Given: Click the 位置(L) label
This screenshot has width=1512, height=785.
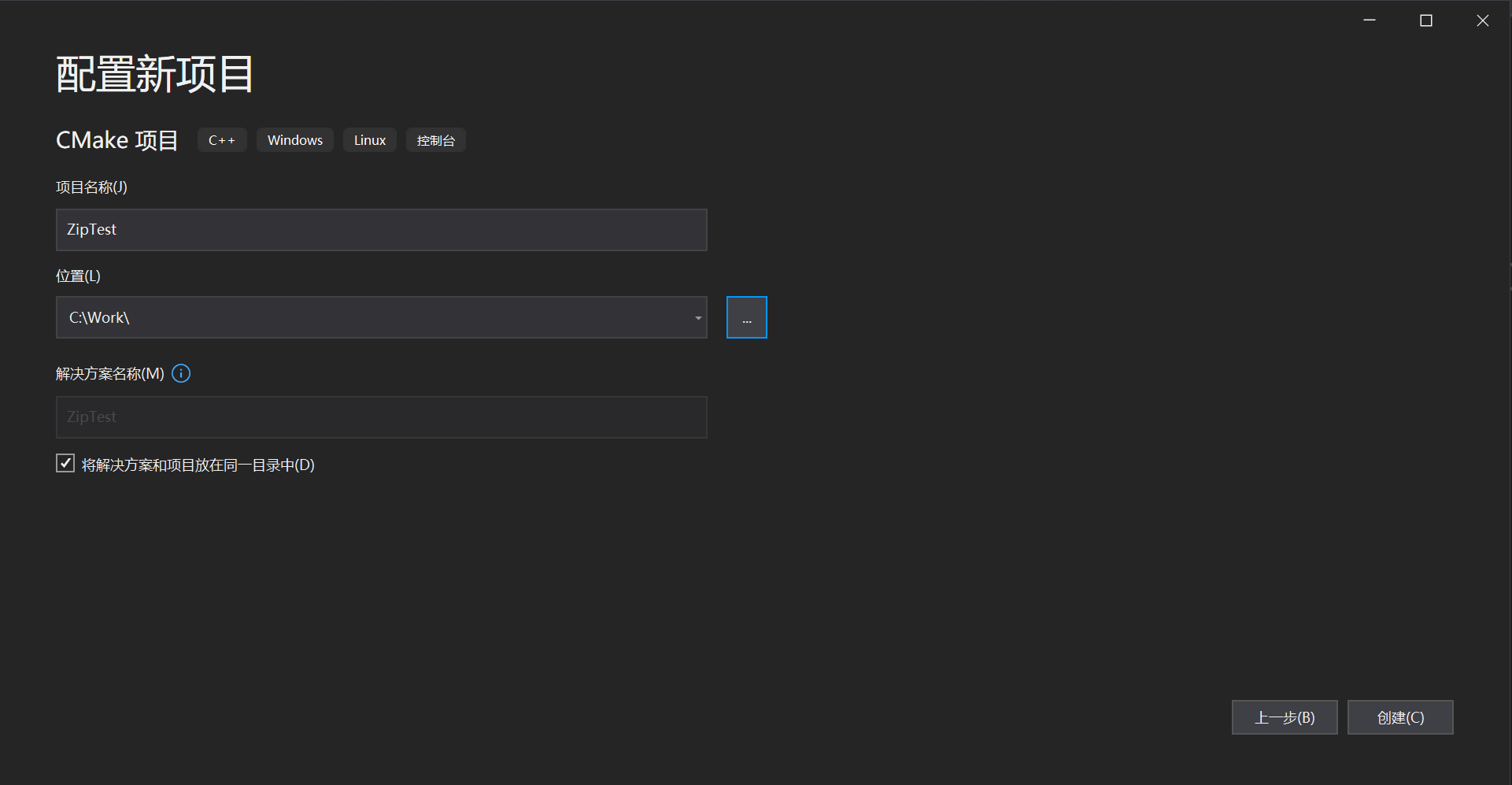Looking at the screenshot, I should pyautogui.click(x=78, y=276).
